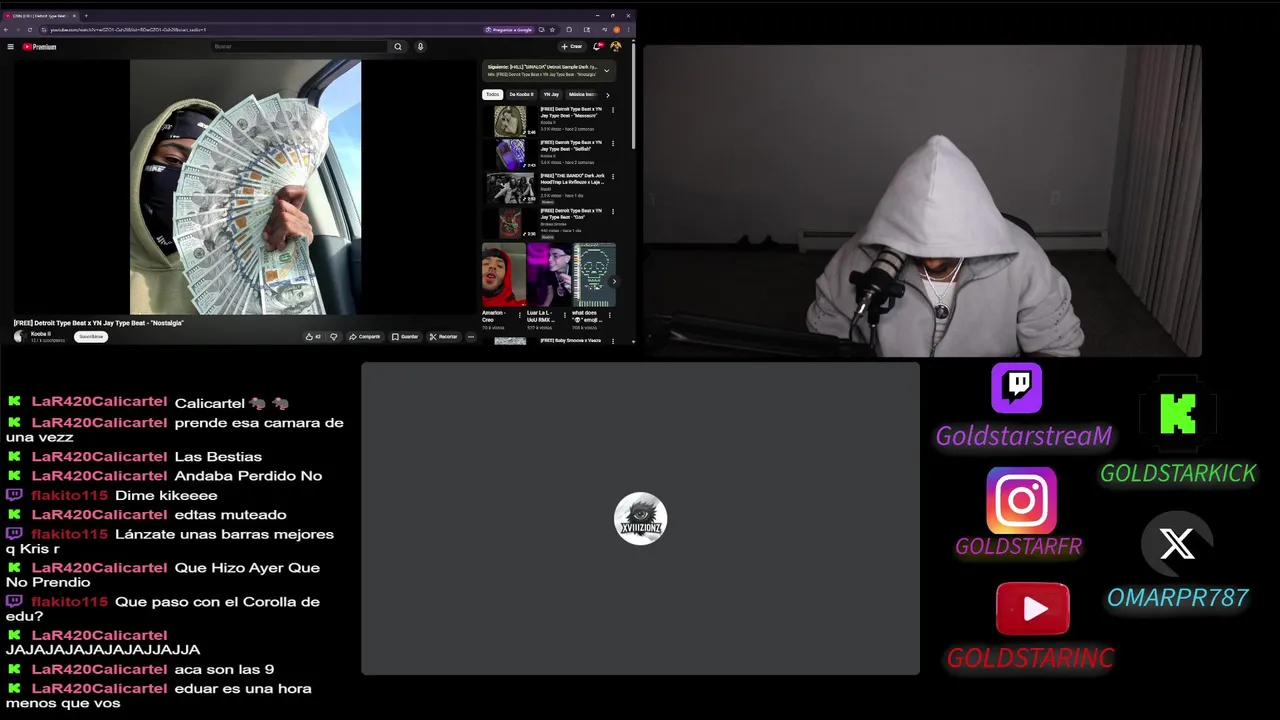Activate voice search microphone icon
Image resolution: width=1280 pixels, height=720 pixels.
(420, 46)
